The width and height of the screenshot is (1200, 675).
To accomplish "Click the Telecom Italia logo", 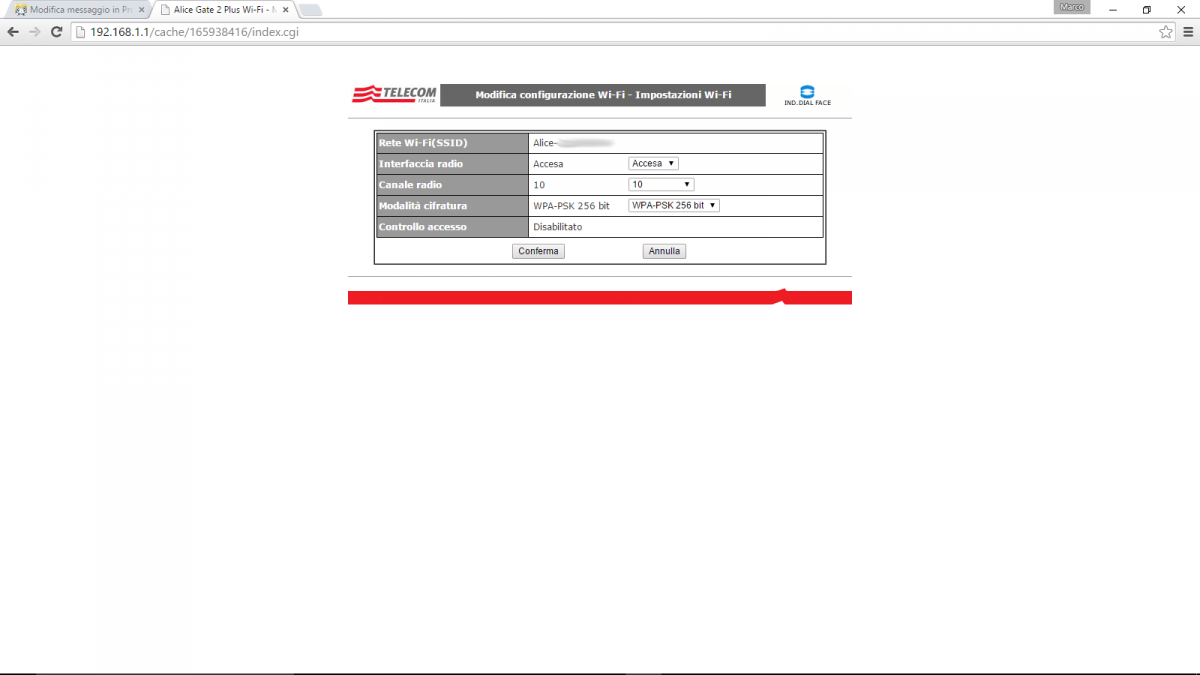I will [394, 95].
